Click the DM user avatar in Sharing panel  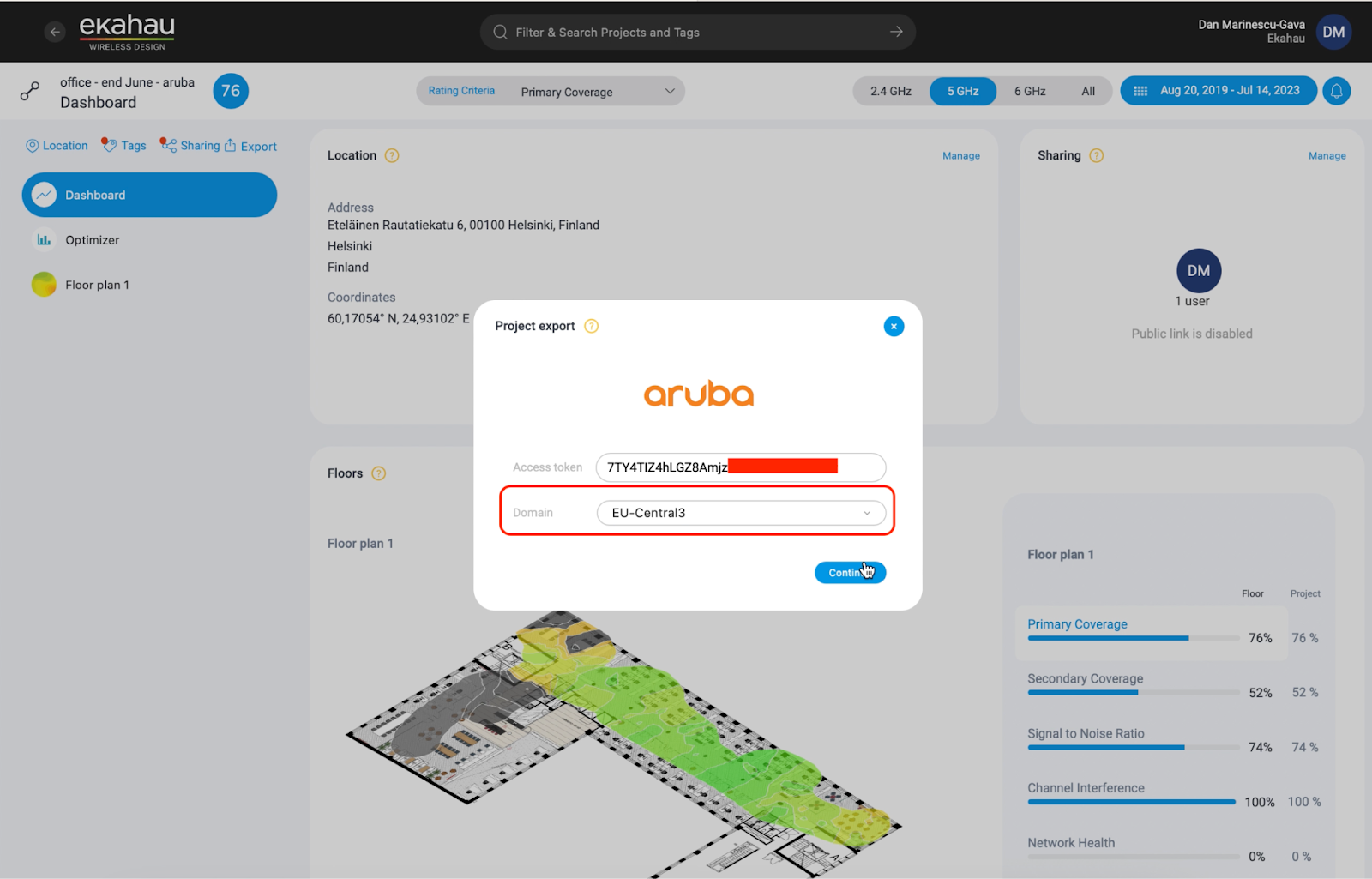point(1199,271)
